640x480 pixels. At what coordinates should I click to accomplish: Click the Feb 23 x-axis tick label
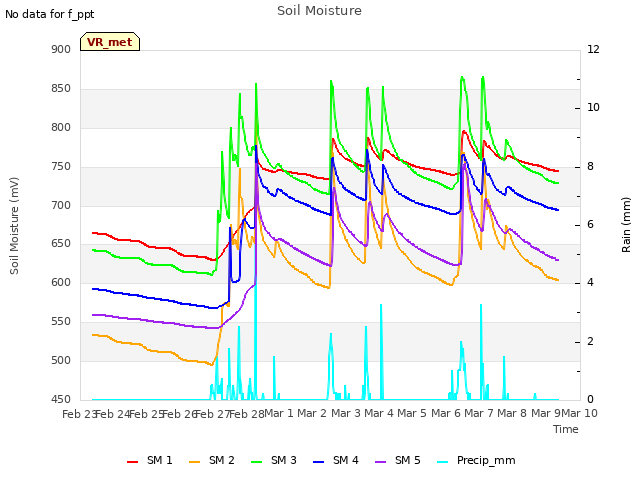(x=80, y=414)
